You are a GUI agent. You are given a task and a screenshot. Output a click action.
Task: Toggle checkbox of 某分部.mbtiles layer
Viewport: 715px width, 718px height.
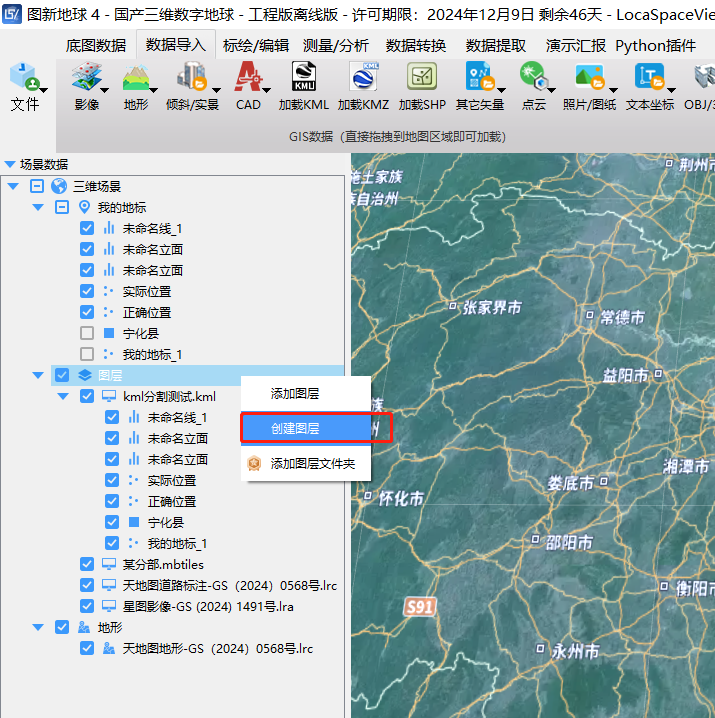tap(87, 564)
